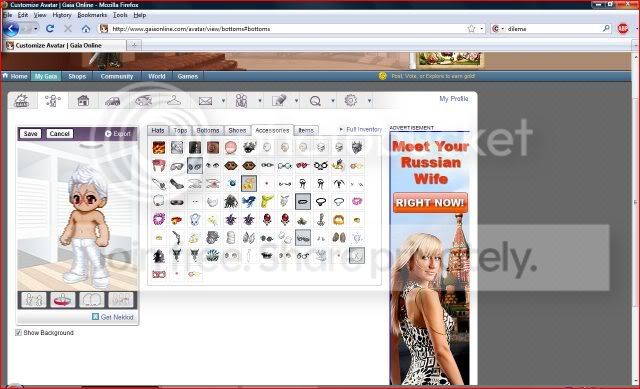
Task: Expand the Full Inventory link arrow
Action: 341,129
